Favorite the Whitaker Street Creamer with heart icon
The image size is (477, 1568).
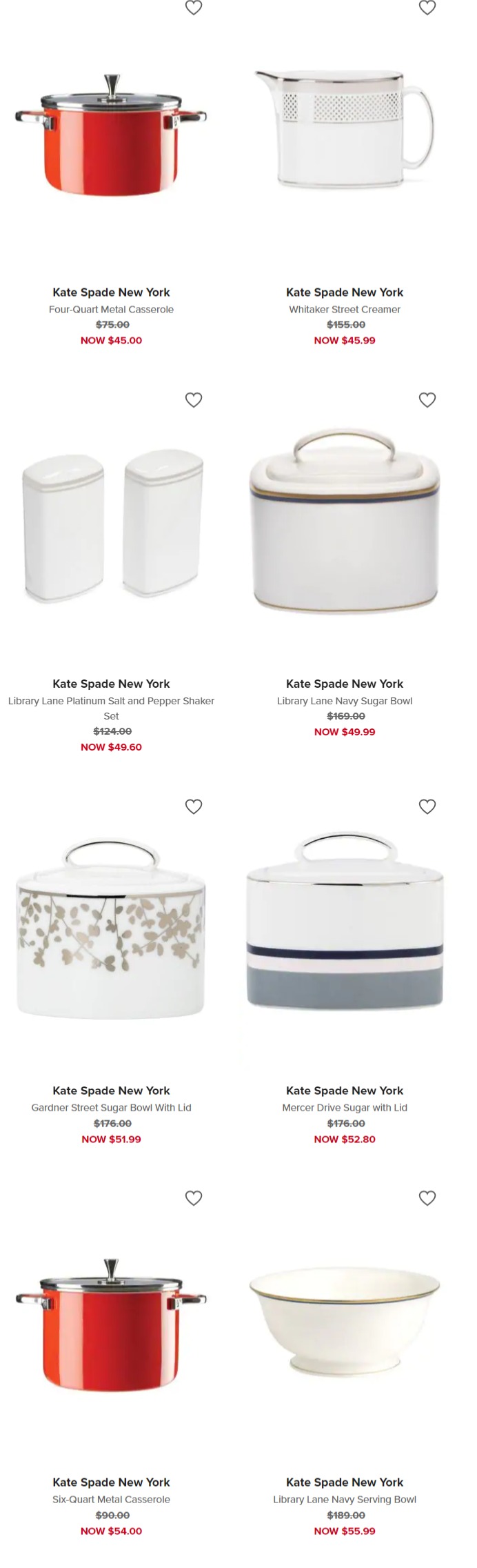point(427,7)
